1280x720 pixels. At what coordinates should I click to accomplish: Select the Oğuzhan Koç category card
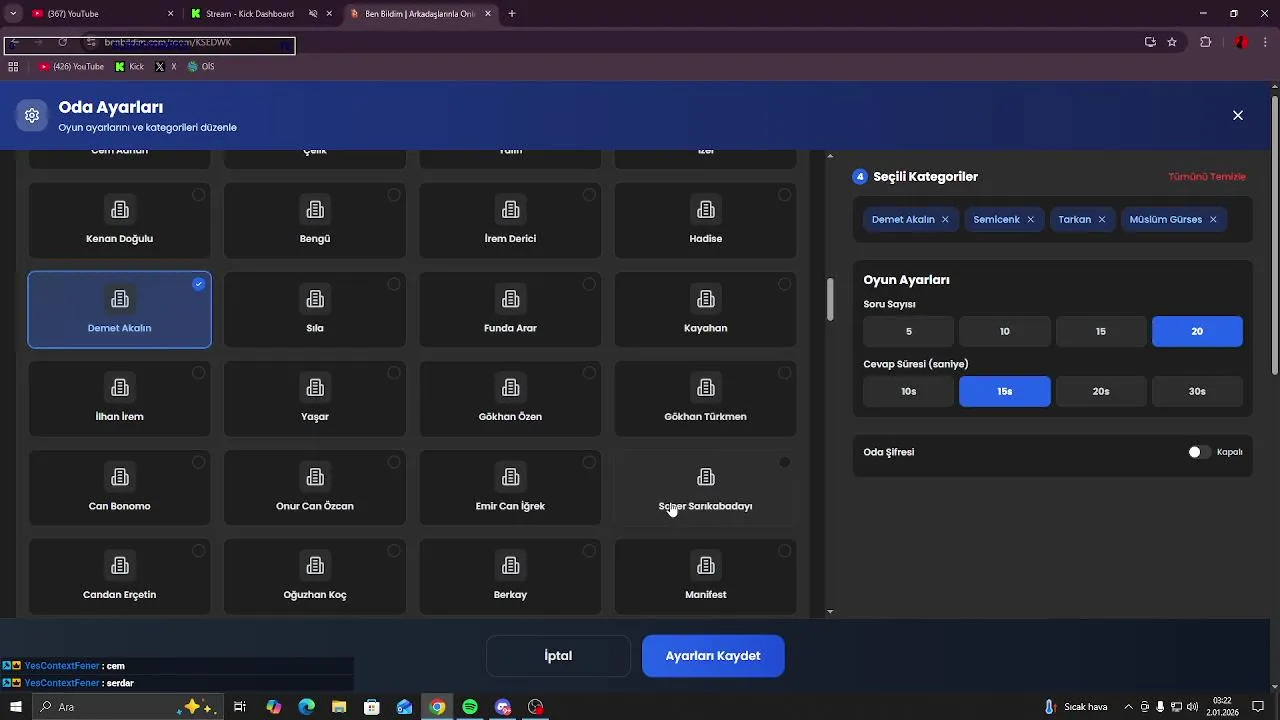[315, 577]
